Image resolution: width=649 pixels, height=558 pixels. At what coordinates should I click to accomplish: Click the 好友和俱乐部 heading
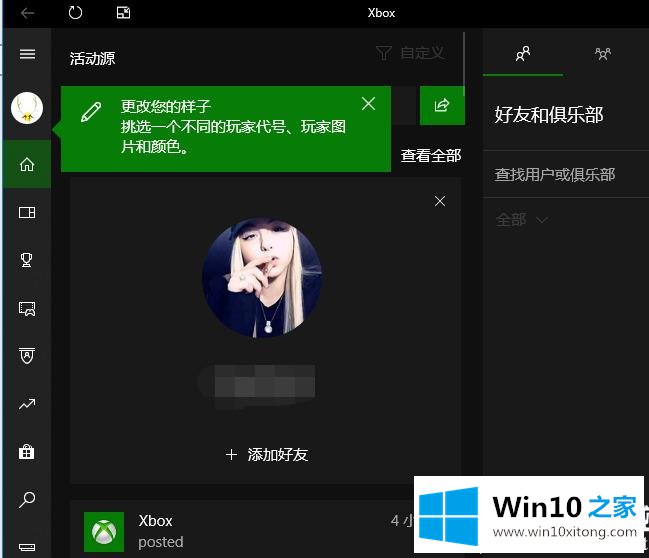click(x=549, y=115)
